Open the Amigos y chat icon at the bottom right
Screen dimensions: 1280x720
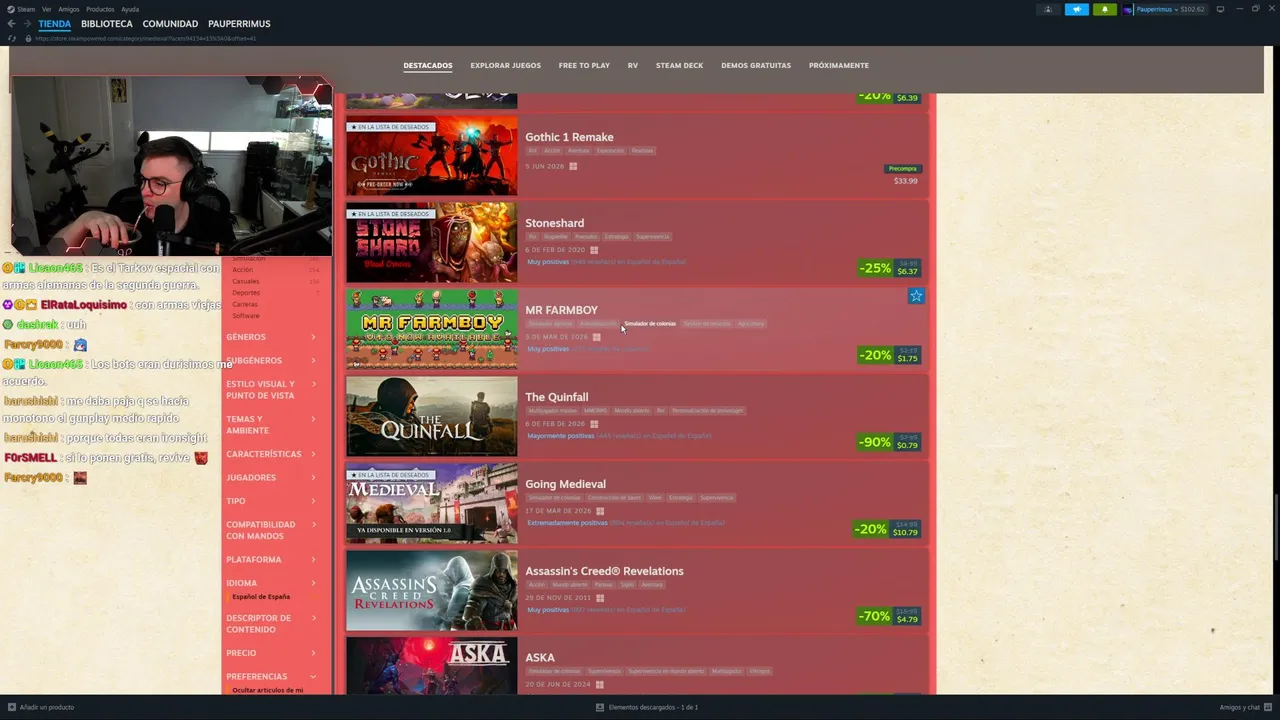tap(1268, 707)
